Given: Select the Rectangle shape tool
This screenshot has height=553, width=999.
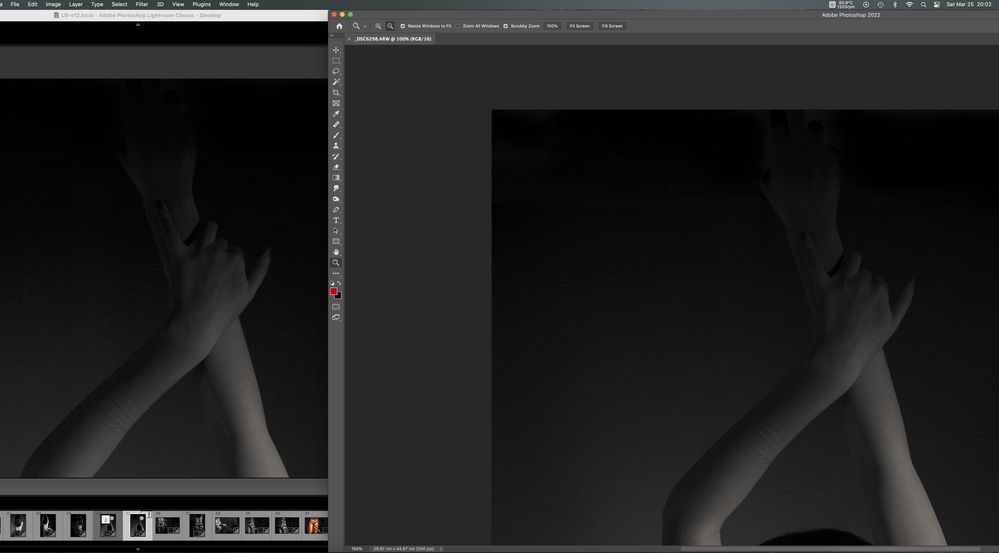Looking at the screenshot, I should pyautogui.click(x=336, y=241).
